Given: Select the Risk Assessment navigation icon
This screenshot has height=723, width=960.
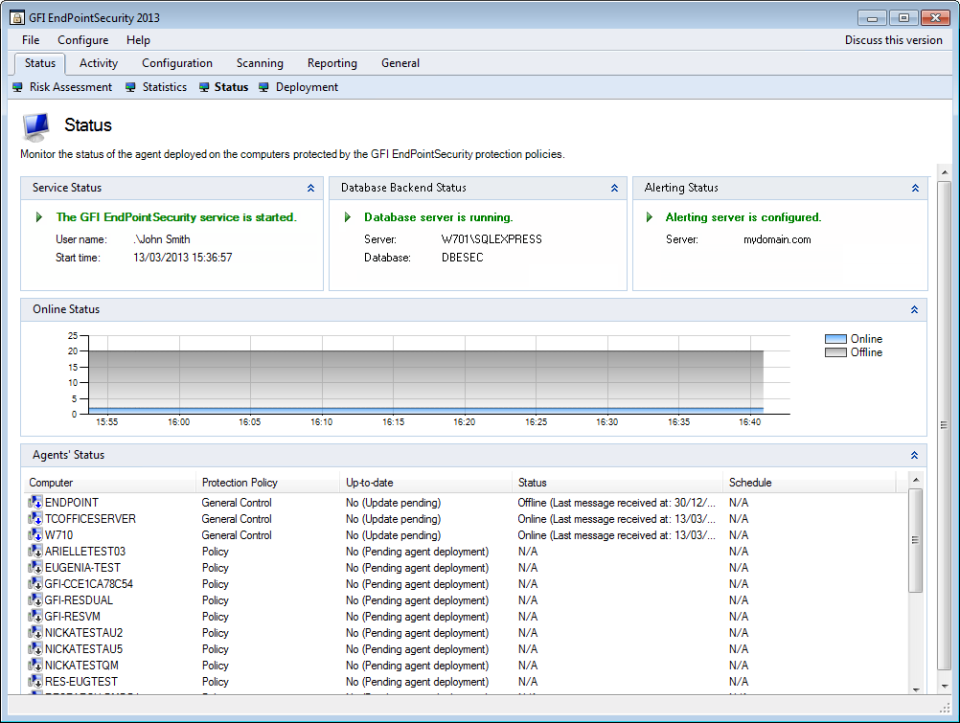Looking at the screenshot, I should tap(16, 87).
